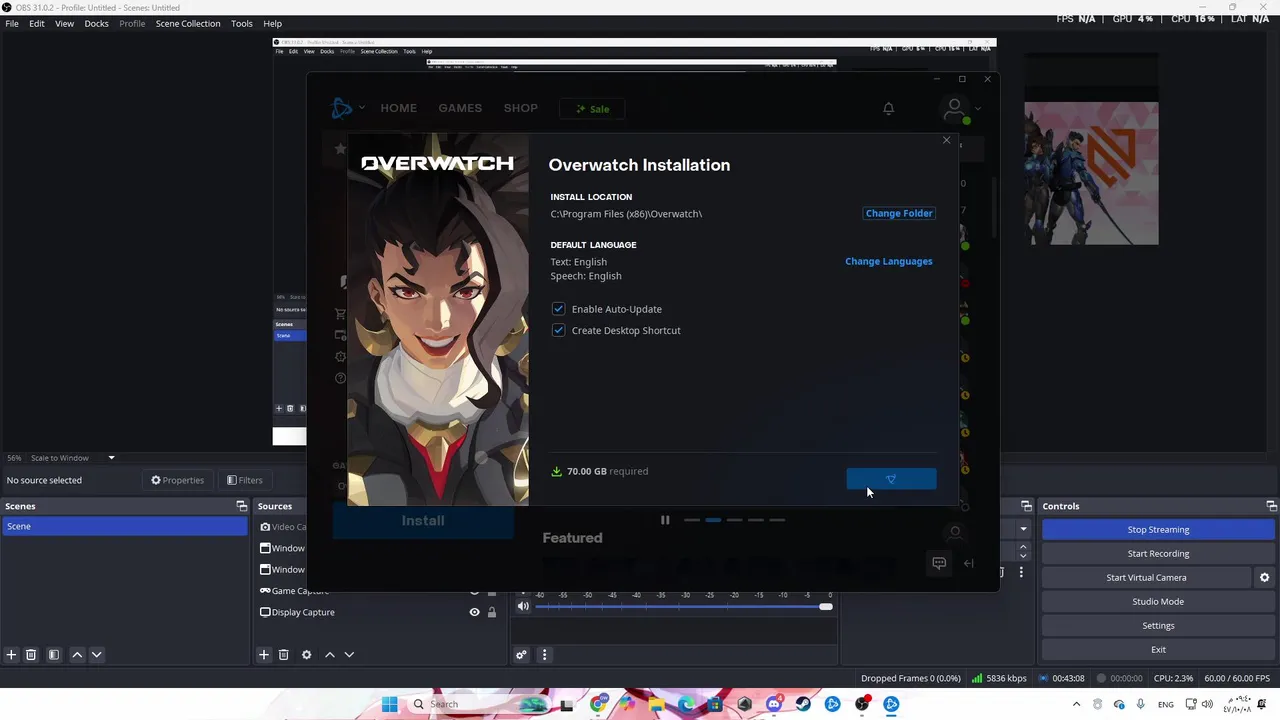The width and height of the screenshot is (1280, 720).
Task: Click the Windows Start button
Action: point(389,704)
